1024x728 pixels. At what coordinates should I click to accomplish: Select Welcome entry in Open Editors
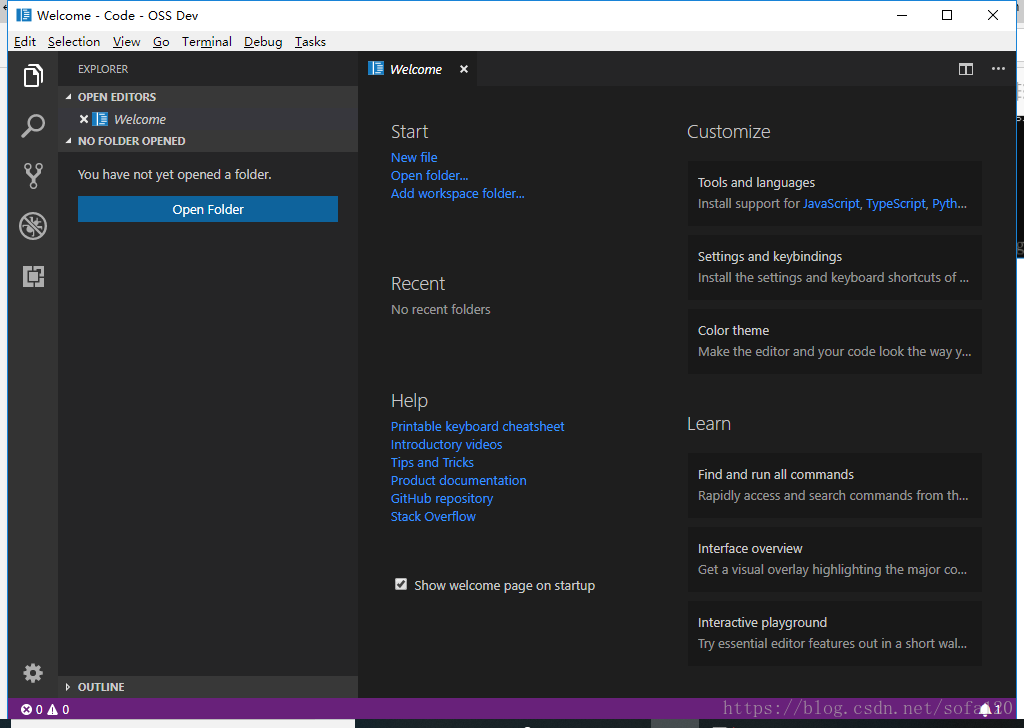pyautogui.click(x=208, y=119)
